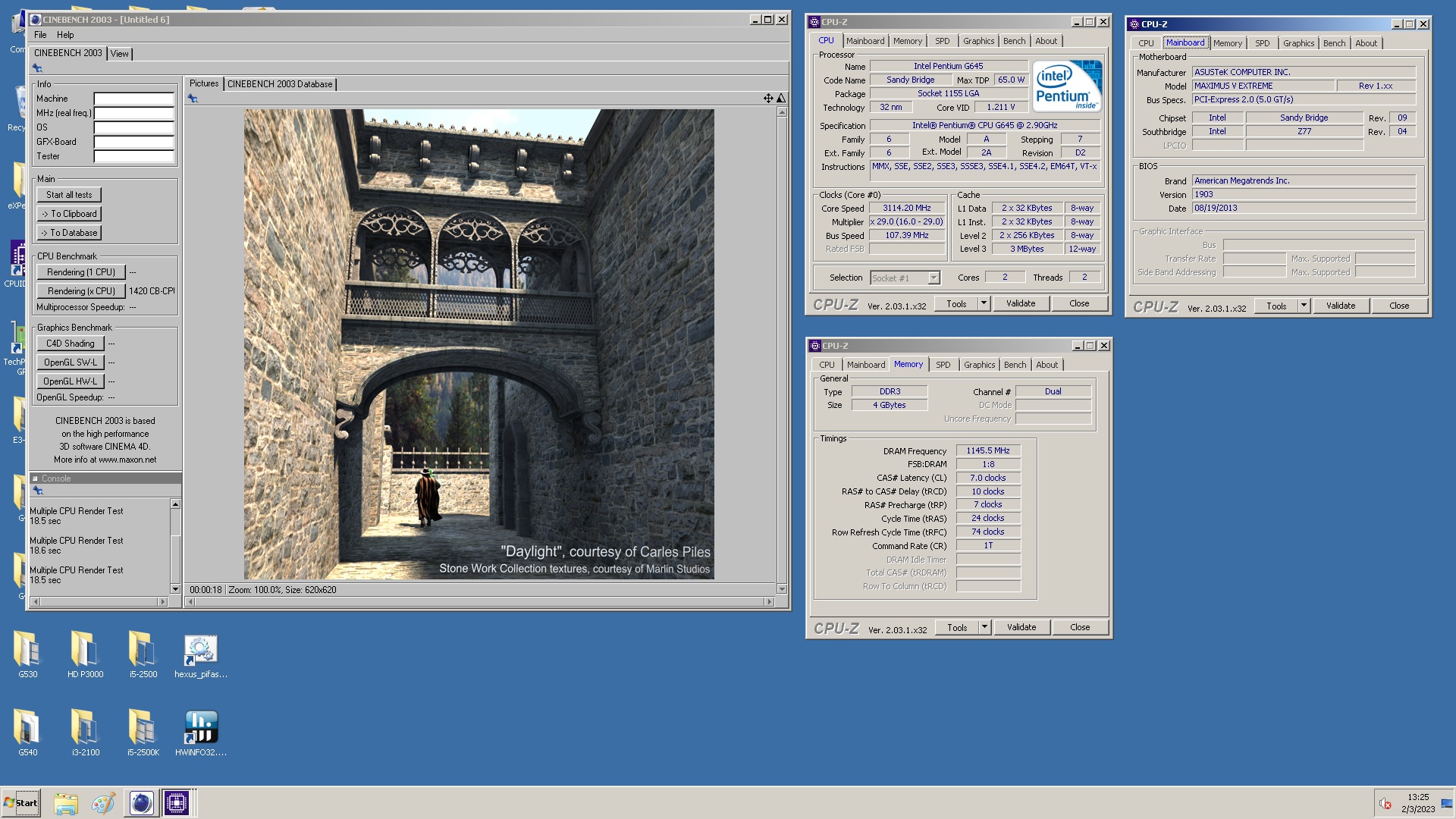Click Windows Explorer icon in taskbar
The width and height of the screenshot is (1456, 819).
66,803
